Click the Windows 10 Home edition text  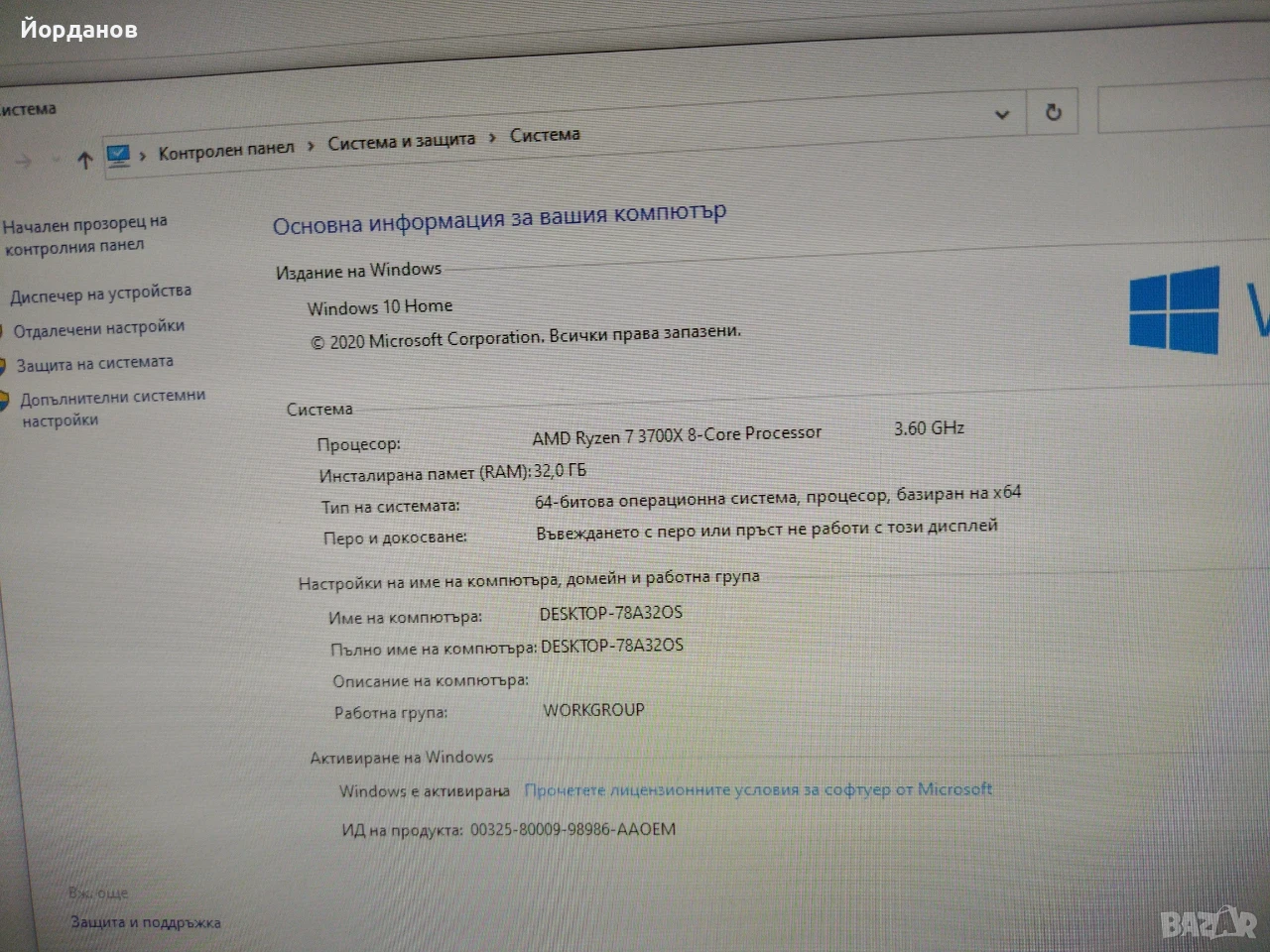pos(380,307)
